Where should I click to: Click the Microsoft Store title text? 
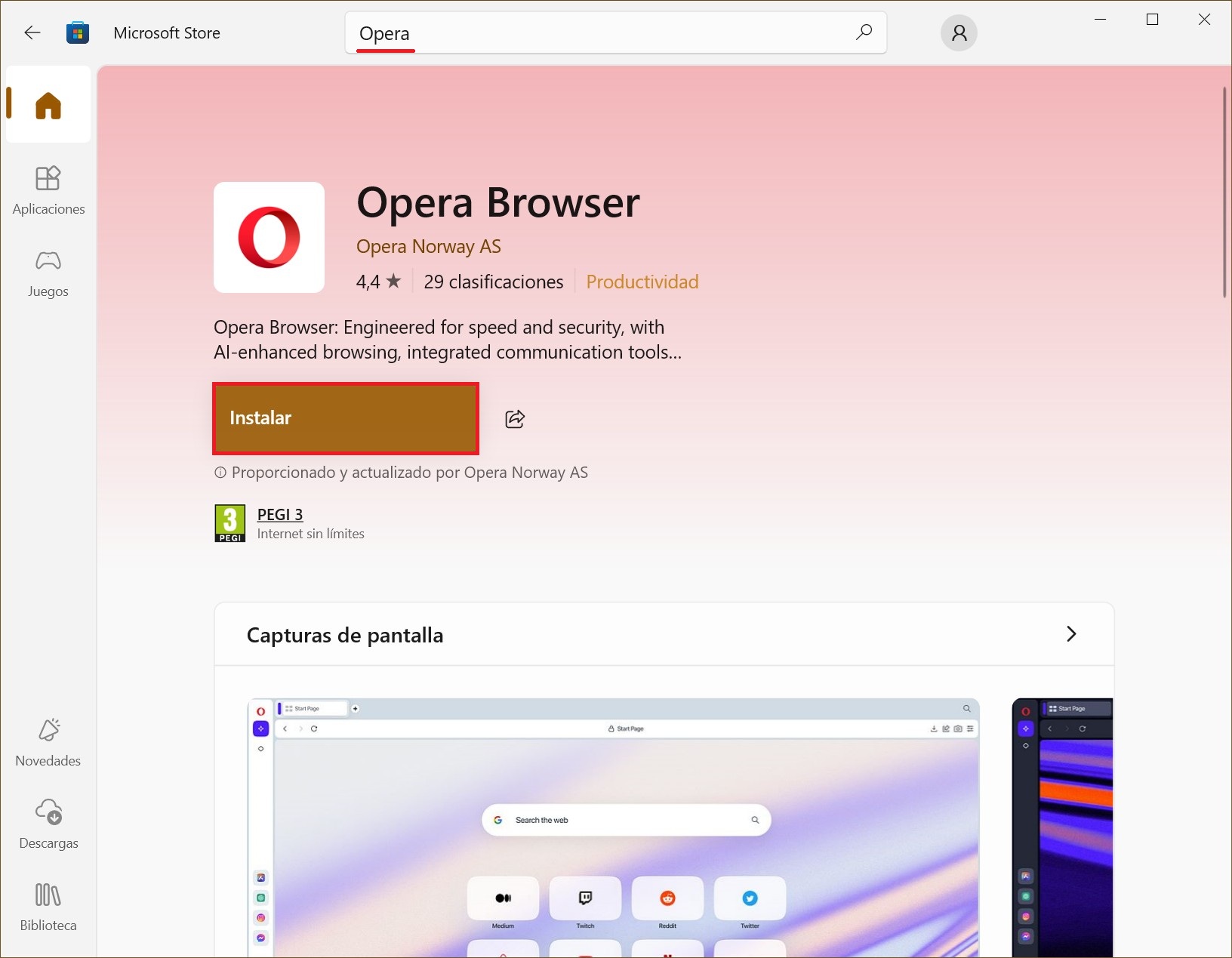[167, 33]
